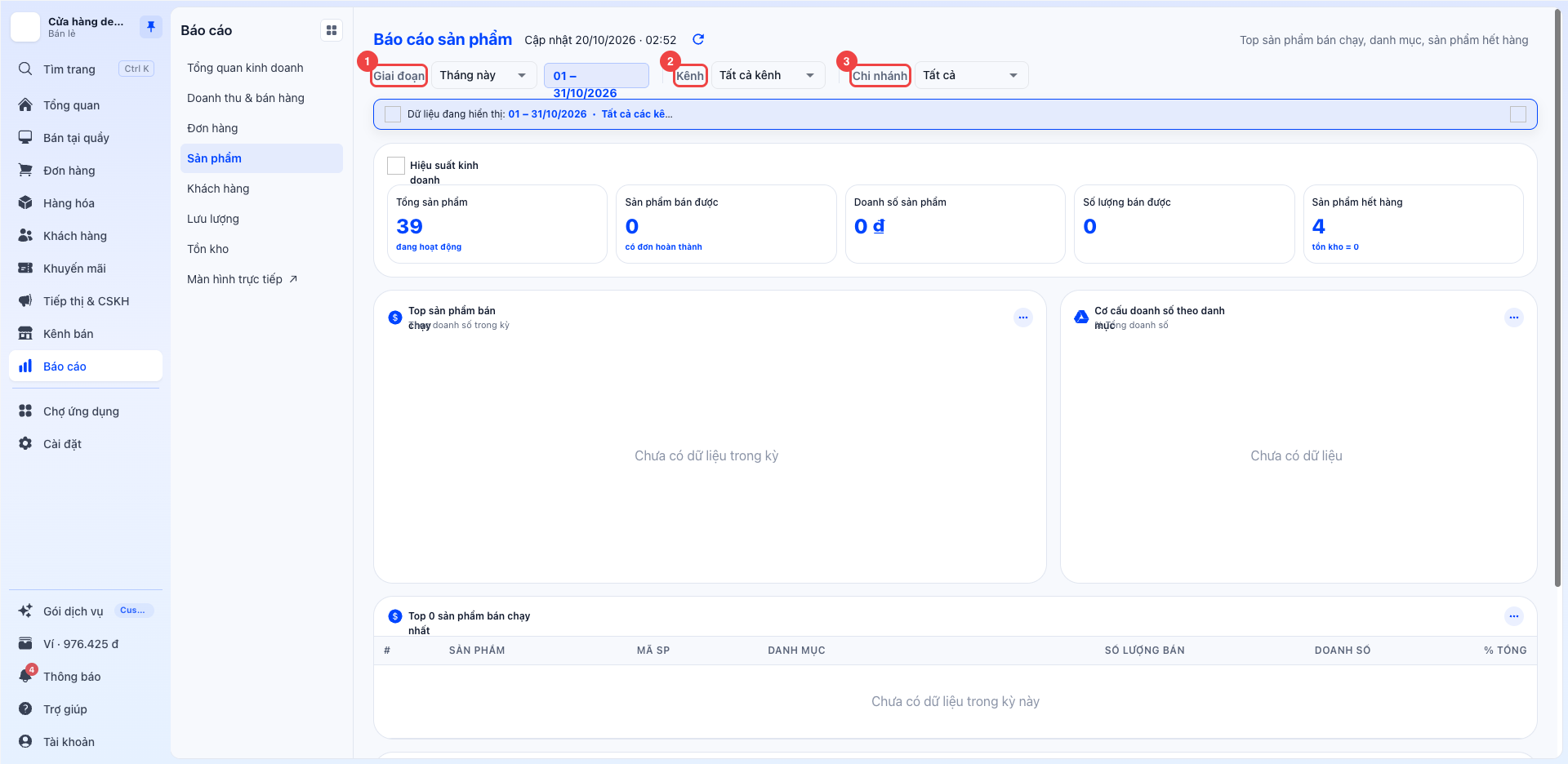Click the Tiếp thị & CSKH megaphone icon
The image size is (1568, 764).
point(25,300)
